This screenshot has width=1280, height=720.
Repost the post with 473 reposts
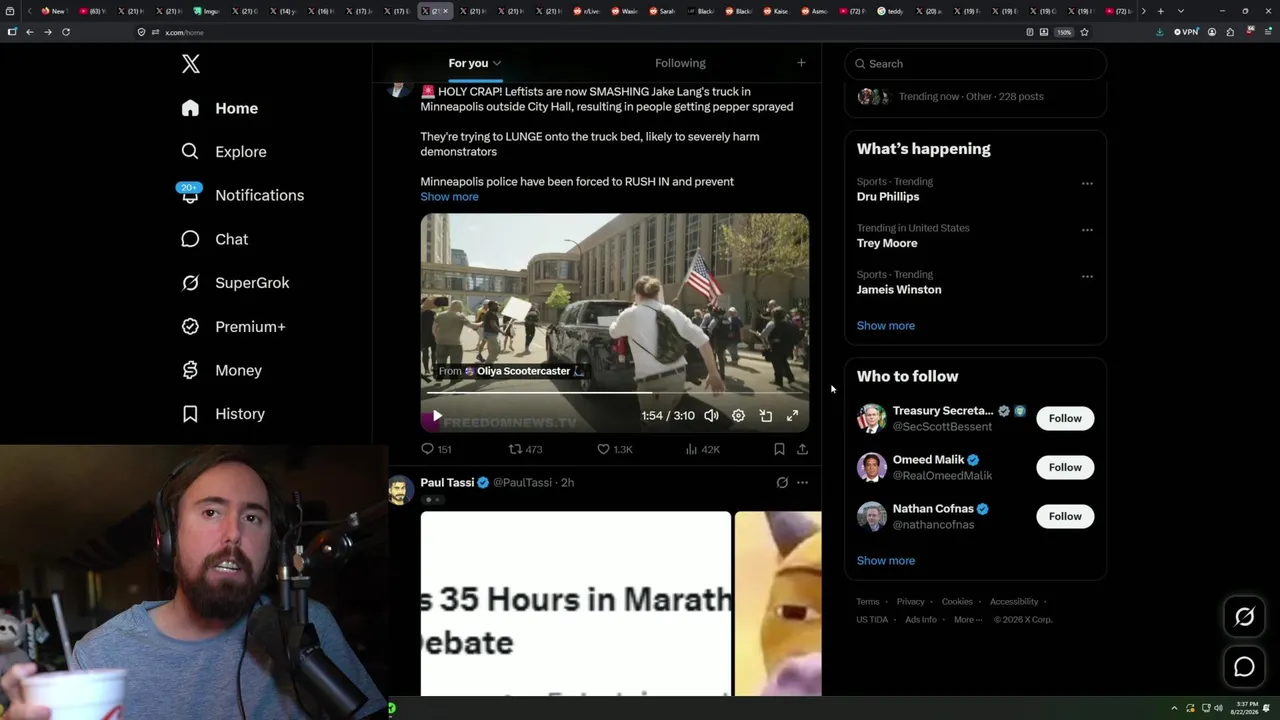pyautogui.click(x=525, y=450)
